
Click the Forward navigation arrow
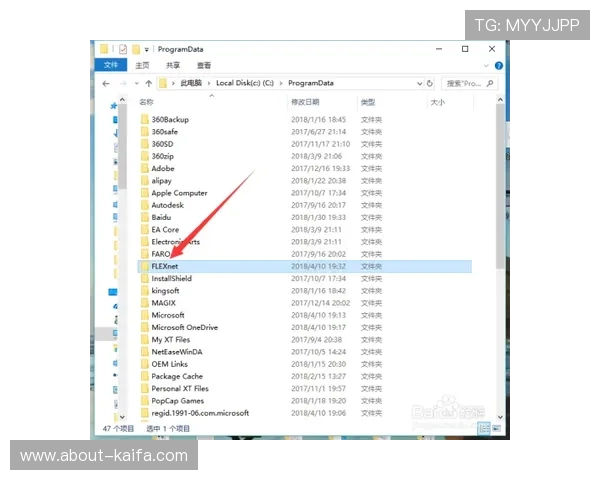(x=123, y=83)
